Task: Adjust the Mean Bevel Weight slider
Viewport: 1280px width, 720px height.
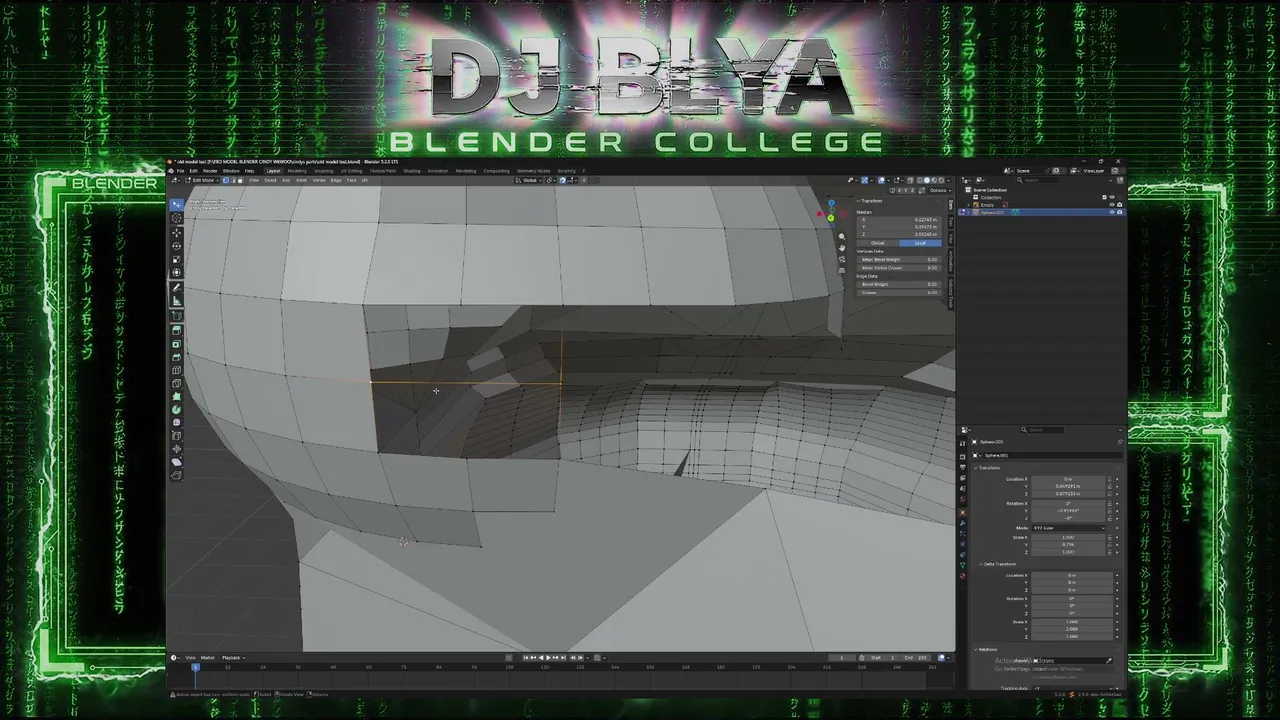Action: click(898, 259)
